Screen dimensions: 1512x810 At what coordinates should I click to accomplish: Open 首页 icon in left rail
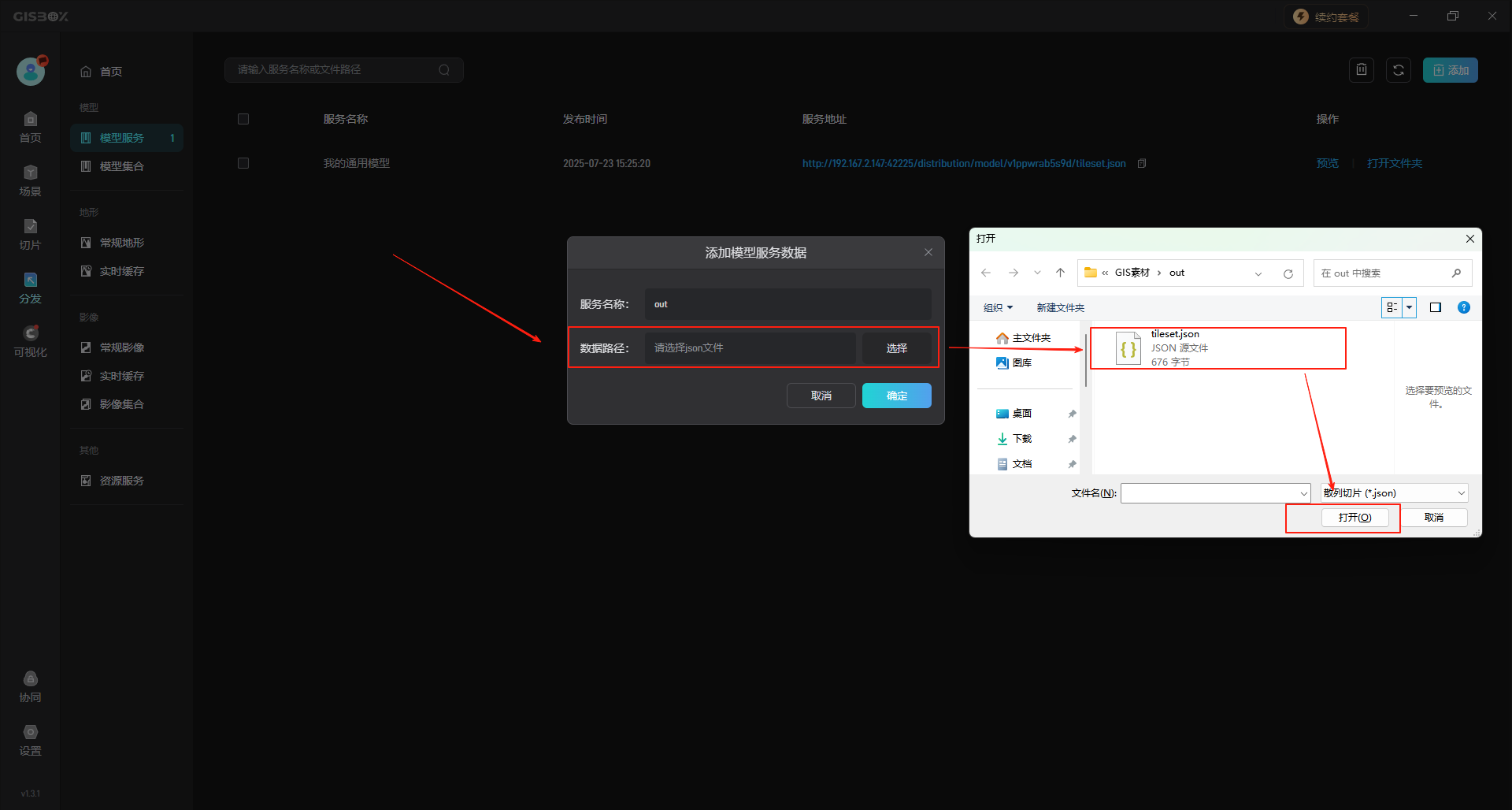click(30, 127)
